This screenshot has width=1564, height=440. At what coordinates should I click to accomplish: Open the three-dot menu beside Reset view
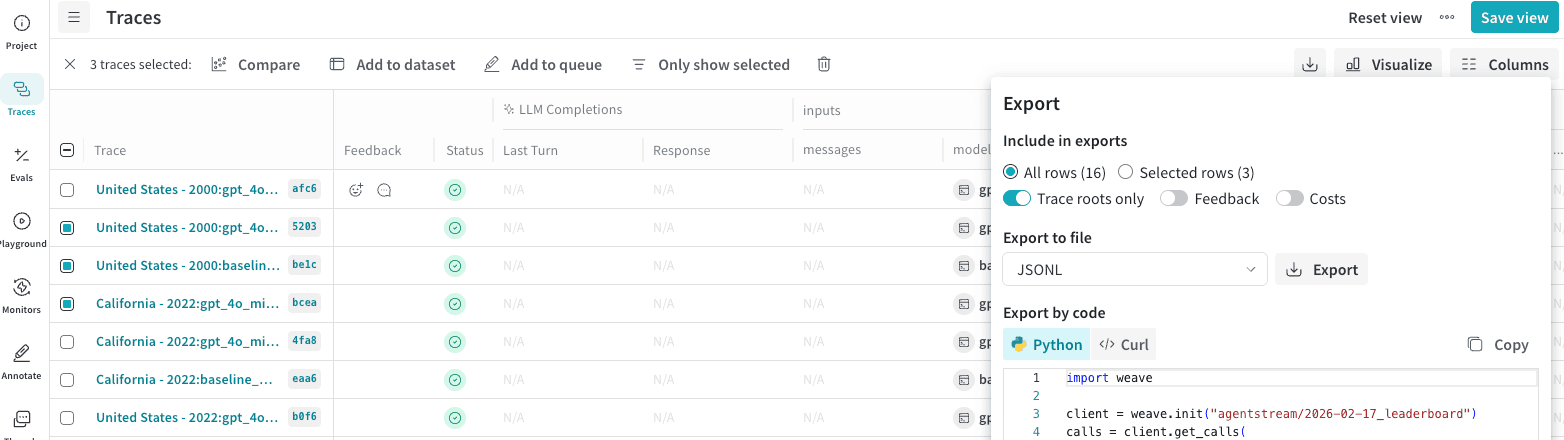coord(1447,17)
